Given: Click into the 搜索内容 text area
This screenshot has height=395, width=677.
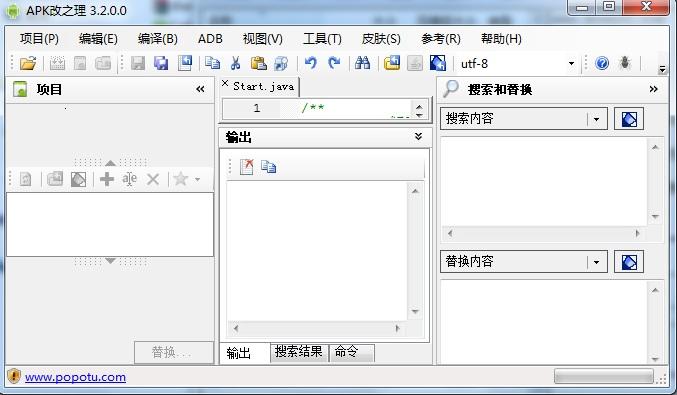Looking at the screenshot, I should (x=544, y=181).
